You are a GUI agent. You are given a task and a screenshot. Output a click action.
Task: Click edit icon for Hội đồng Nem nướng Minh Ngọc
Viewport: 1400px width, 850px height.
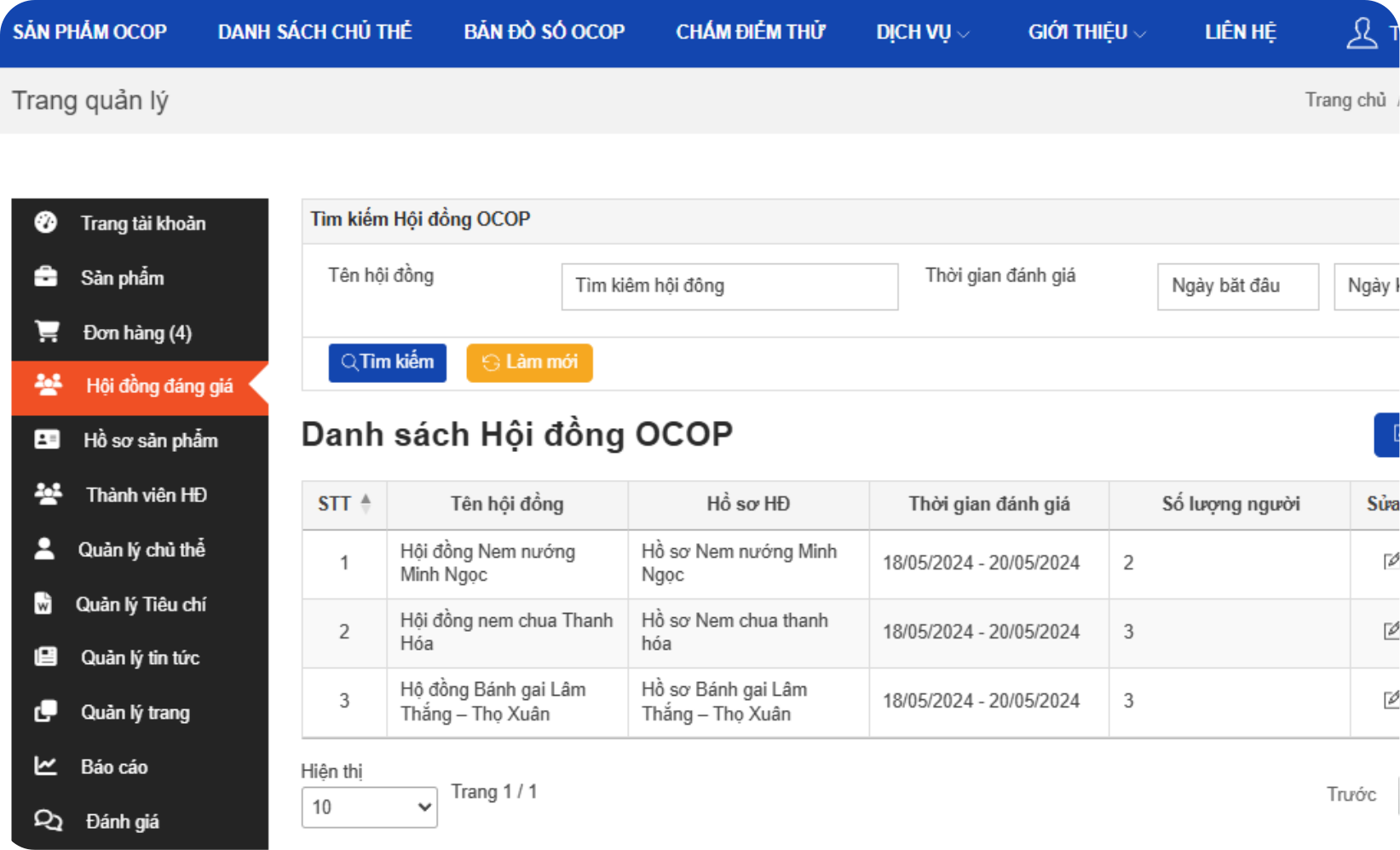(1392, 561)
